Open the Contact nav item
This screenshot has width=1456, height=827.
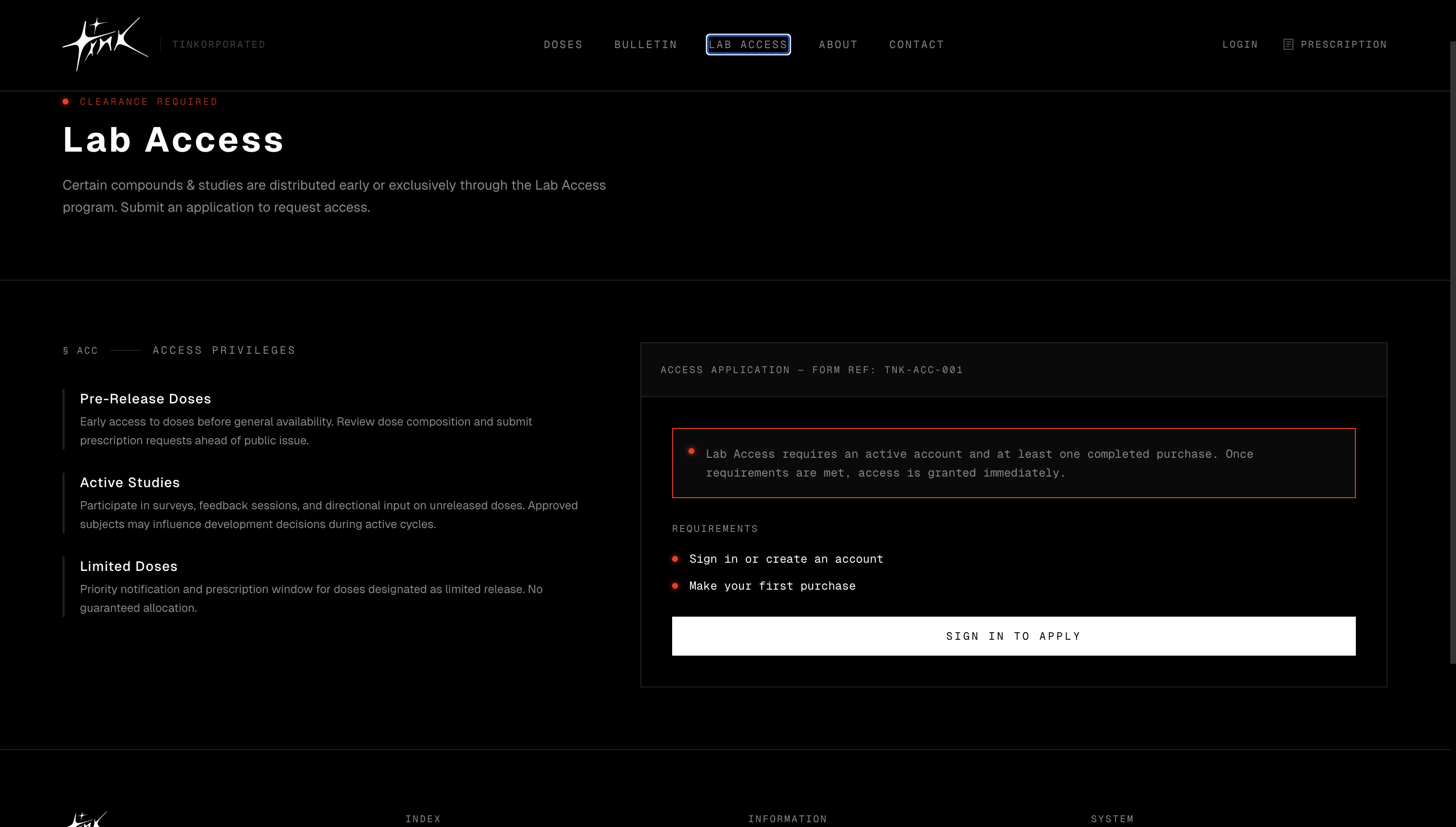(x=916, y=44)
